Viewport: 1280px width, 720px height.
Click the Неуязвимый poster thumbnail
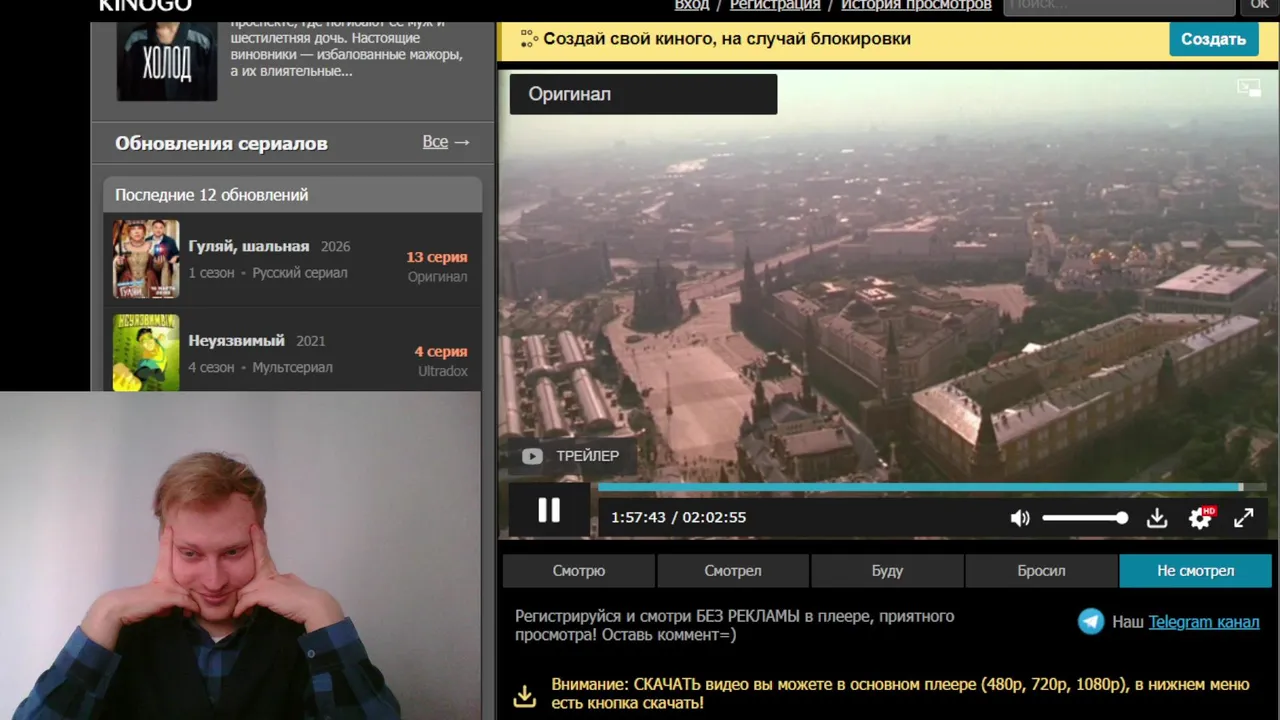coord(146,353)
